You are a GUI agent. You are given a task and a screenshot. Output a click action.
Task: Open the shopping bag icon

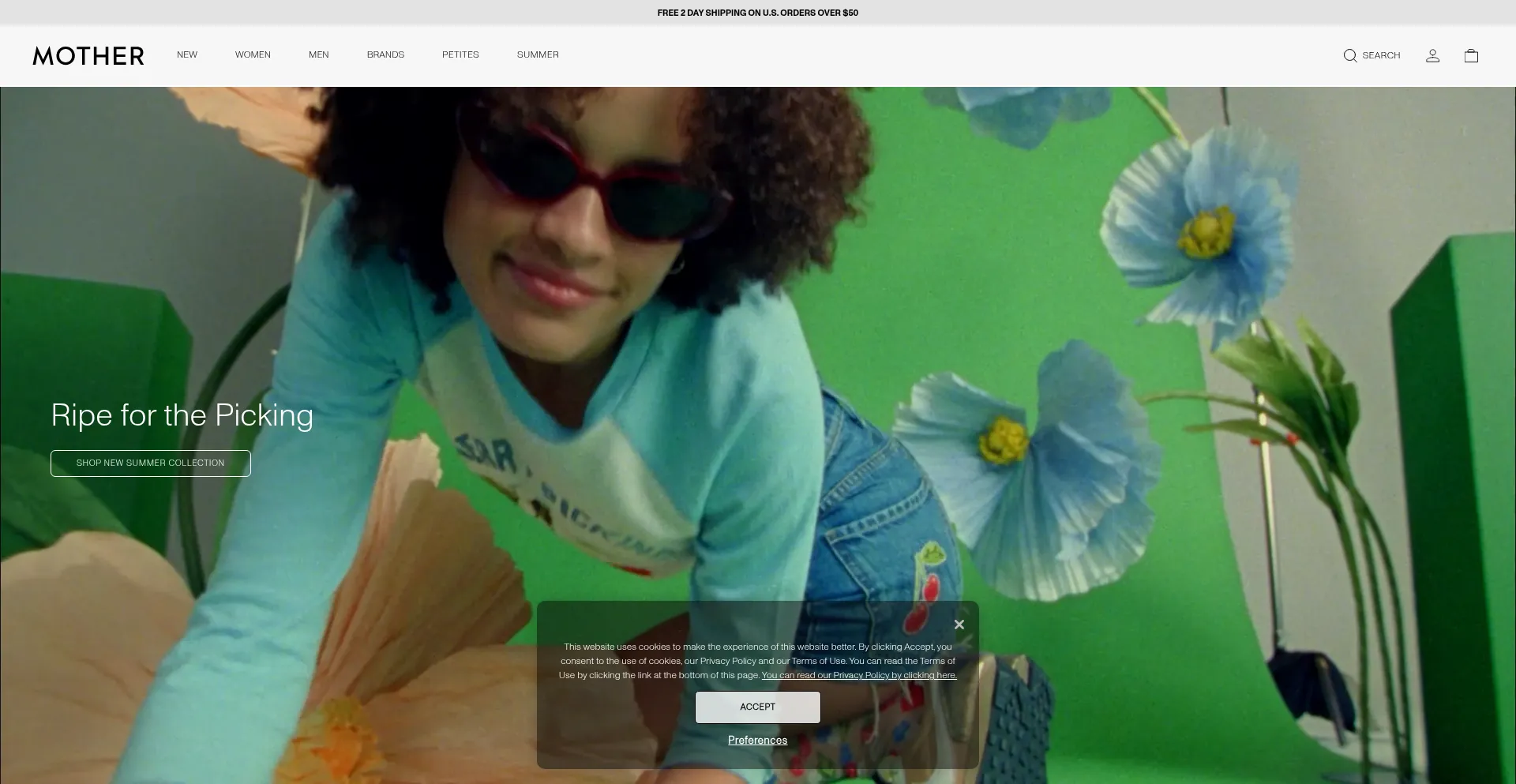point(1471,55)
